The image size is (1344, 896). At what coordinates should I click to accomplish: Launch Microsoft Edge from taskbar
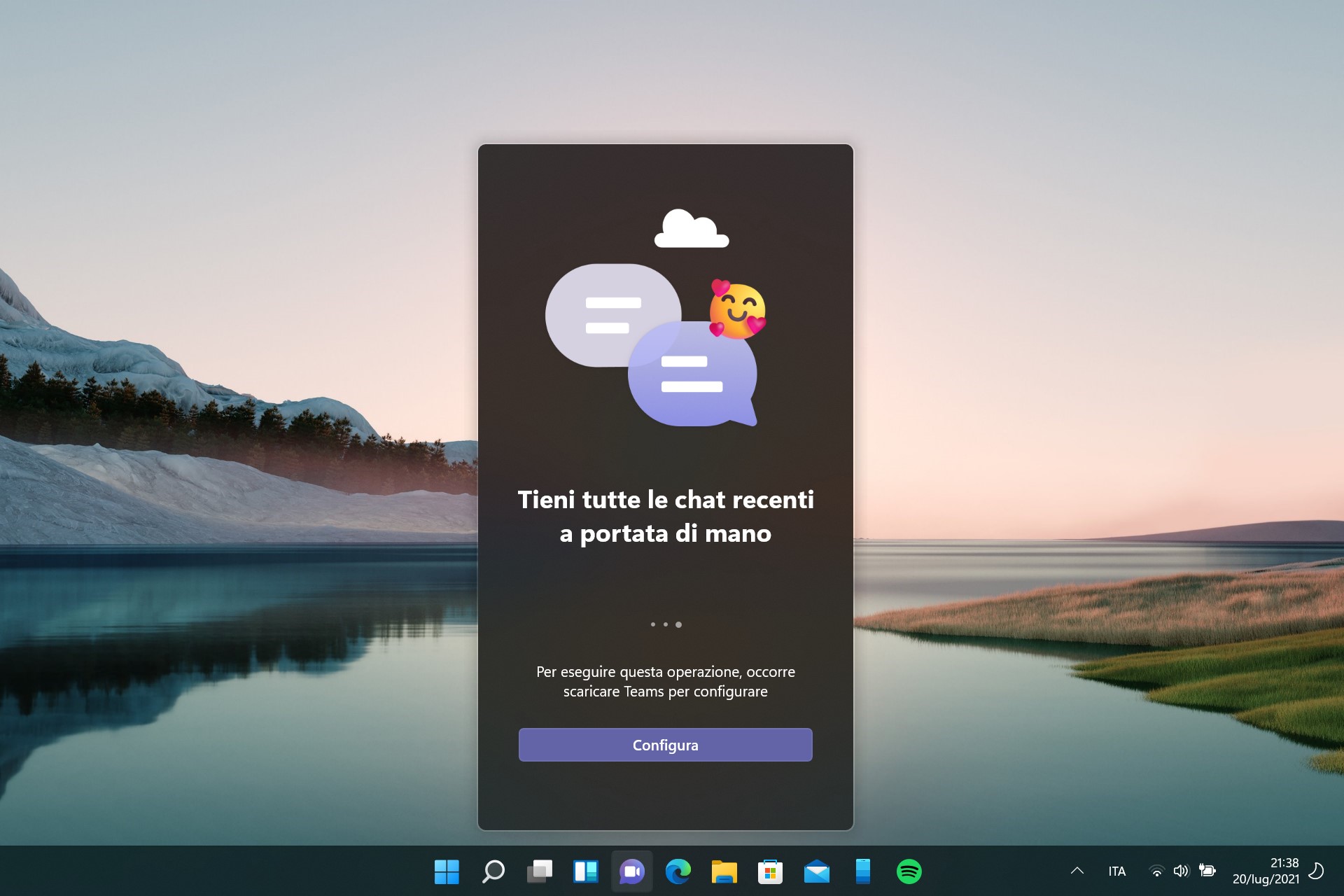pos(678,871)
